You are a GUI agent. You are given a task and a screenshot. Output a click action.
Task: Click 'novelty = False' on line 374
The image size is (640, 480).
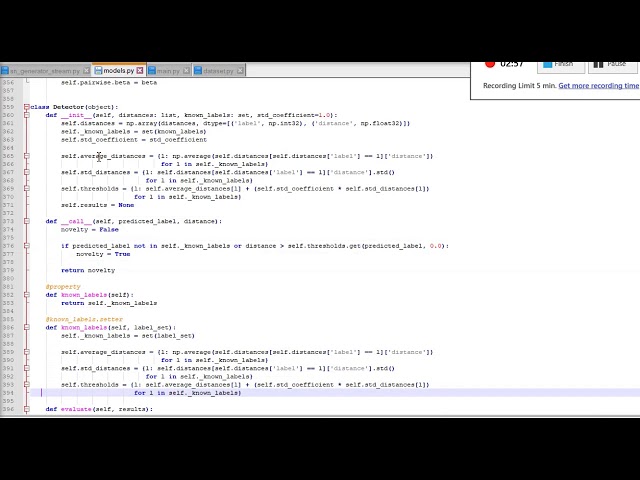coord(90,229)
